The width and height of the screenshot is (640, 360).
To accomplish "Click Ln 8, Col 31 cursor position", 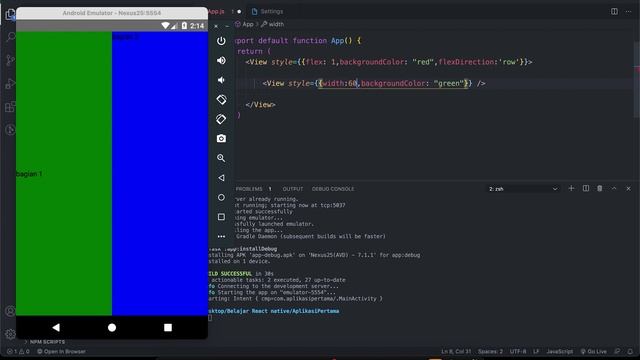I will 456,351.
